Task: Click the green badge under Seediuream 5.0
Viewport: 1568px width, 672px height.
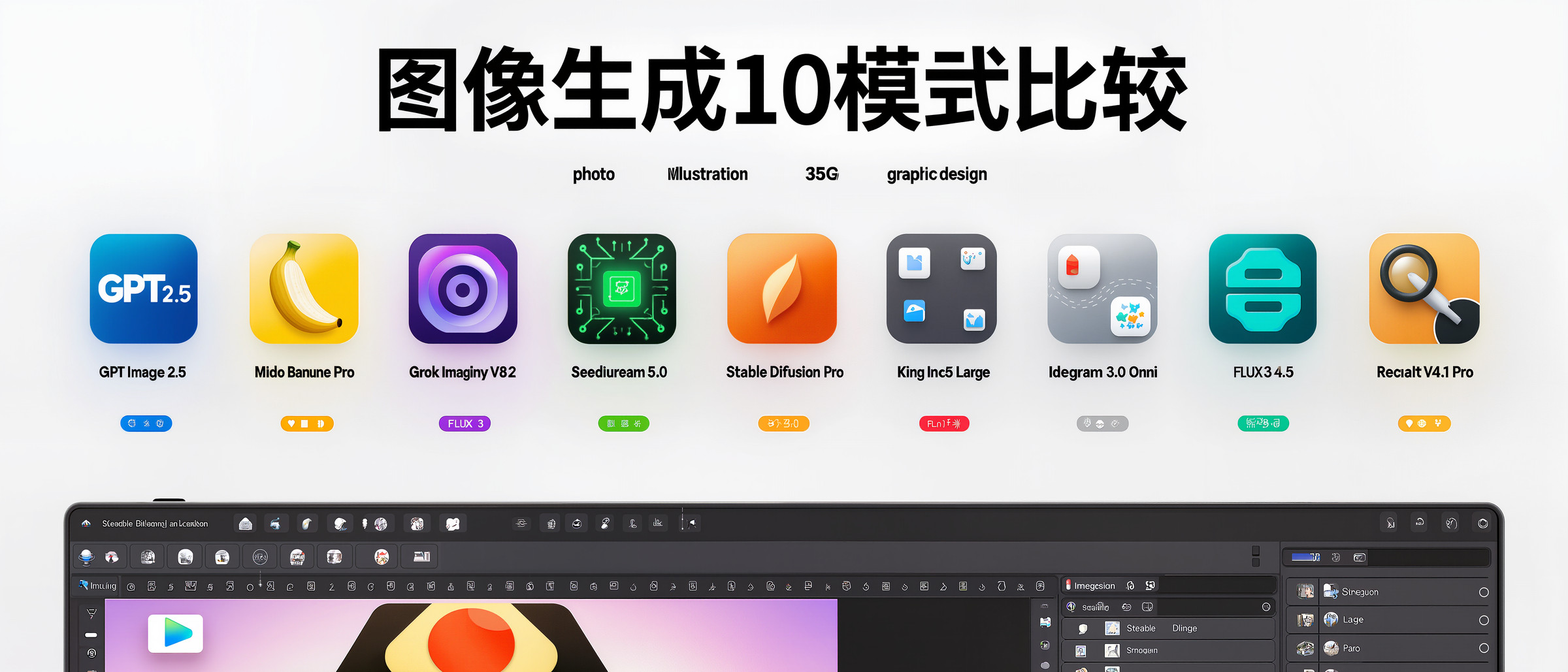Action: [624, 424]
